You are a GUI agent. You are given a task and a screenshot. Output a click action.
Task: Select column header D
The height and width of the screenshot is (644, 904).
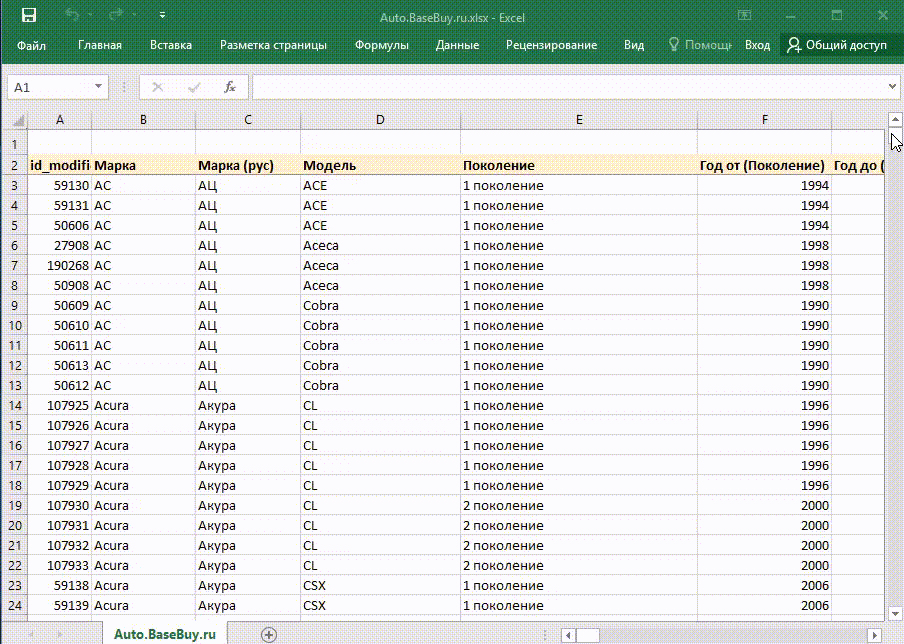pos(380,120)
